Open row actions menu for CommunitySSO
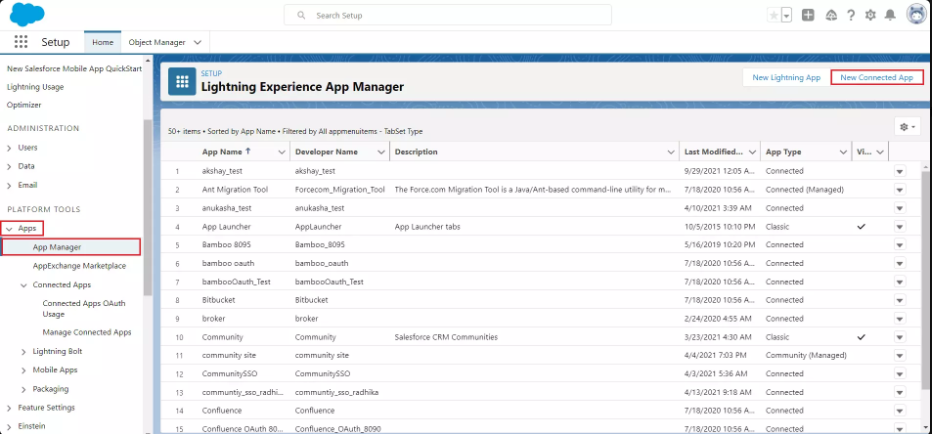The height and width of the screenshot is (434, 932). [x=900, y=374]
